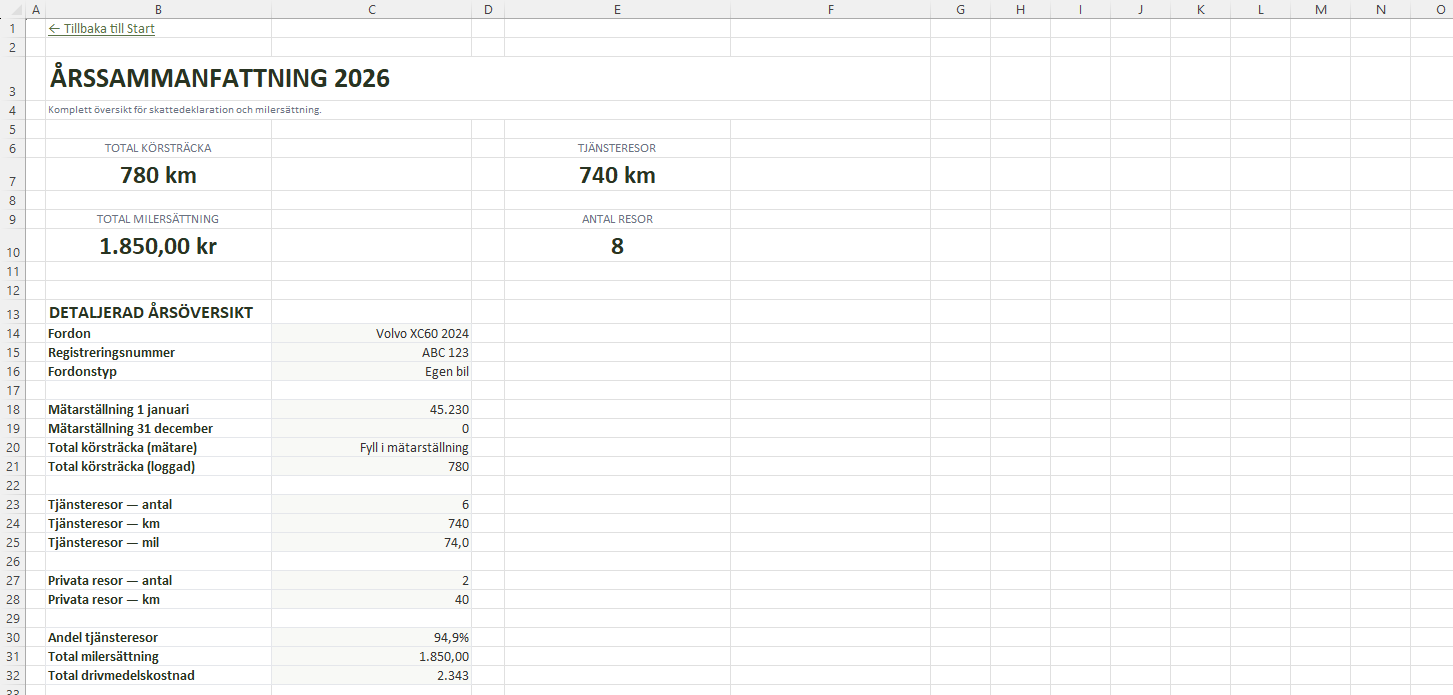
Task: Click the "ANTAL RESOR" label
Action: (x=617, y=219)
